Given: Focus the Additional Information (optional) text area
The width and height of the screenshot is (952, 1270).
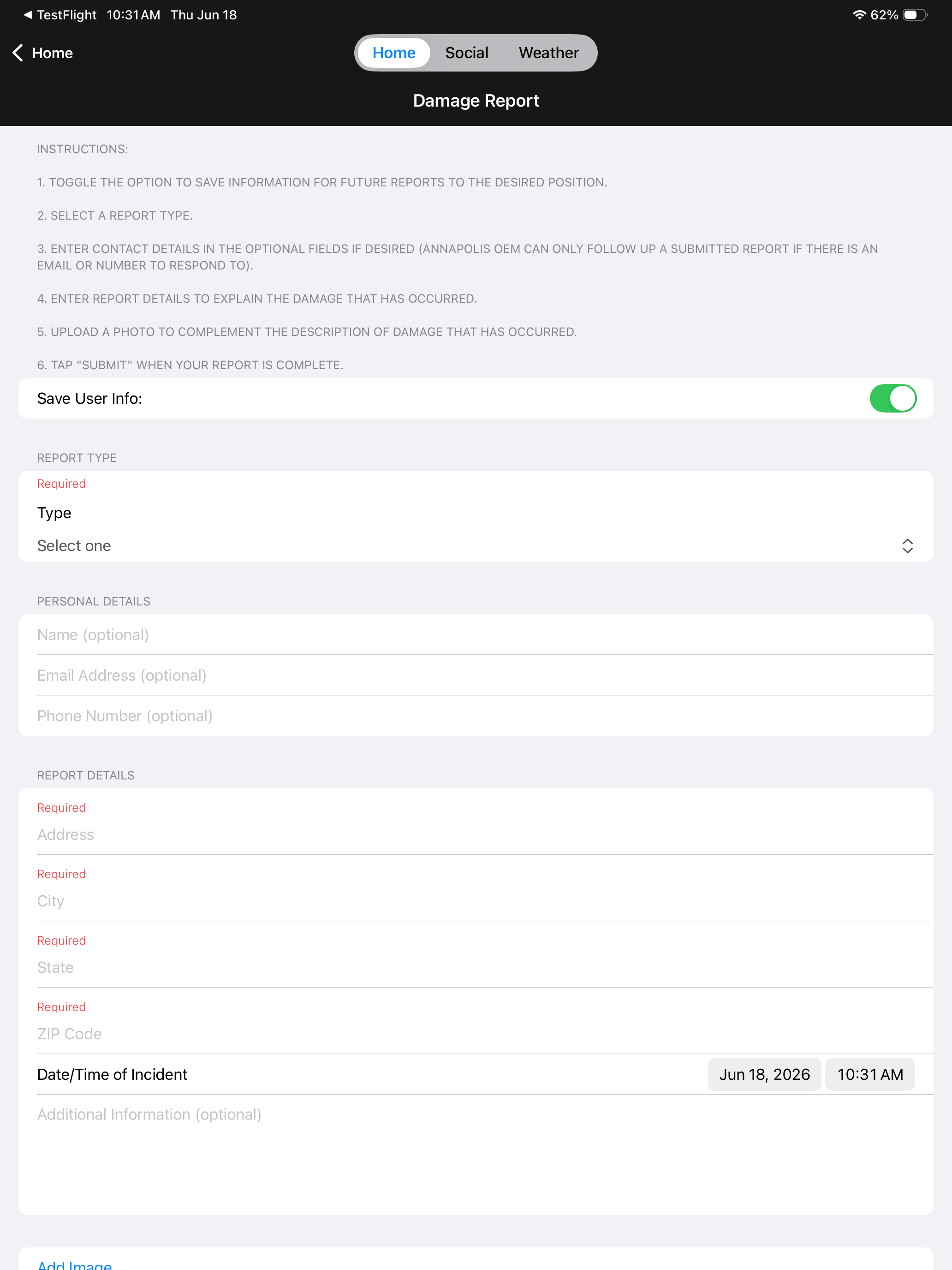Looking at the screenshot, I should (x=476, y=1154).
